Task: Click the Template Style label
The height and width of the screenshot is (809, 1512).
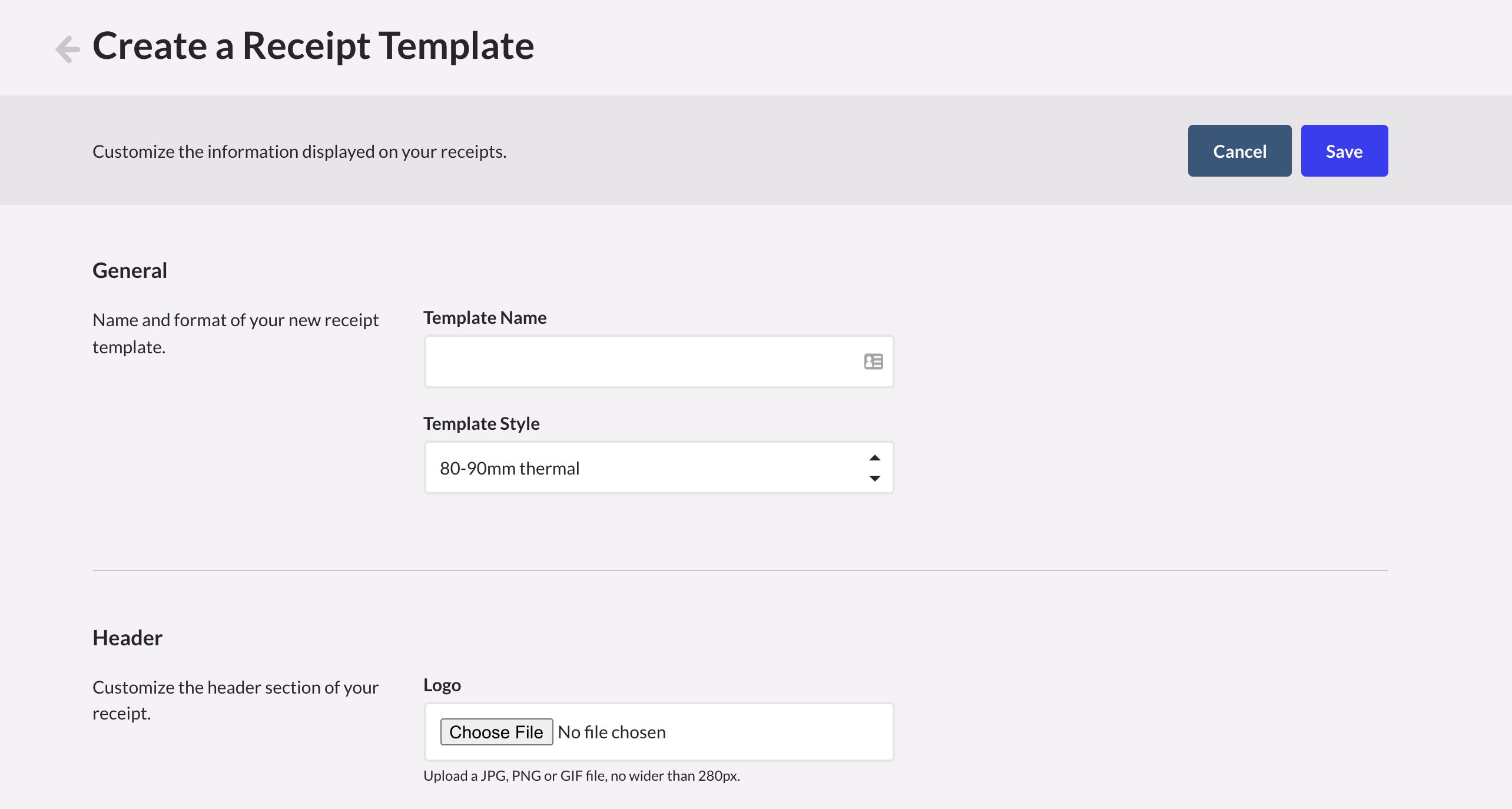Action: 481,423
